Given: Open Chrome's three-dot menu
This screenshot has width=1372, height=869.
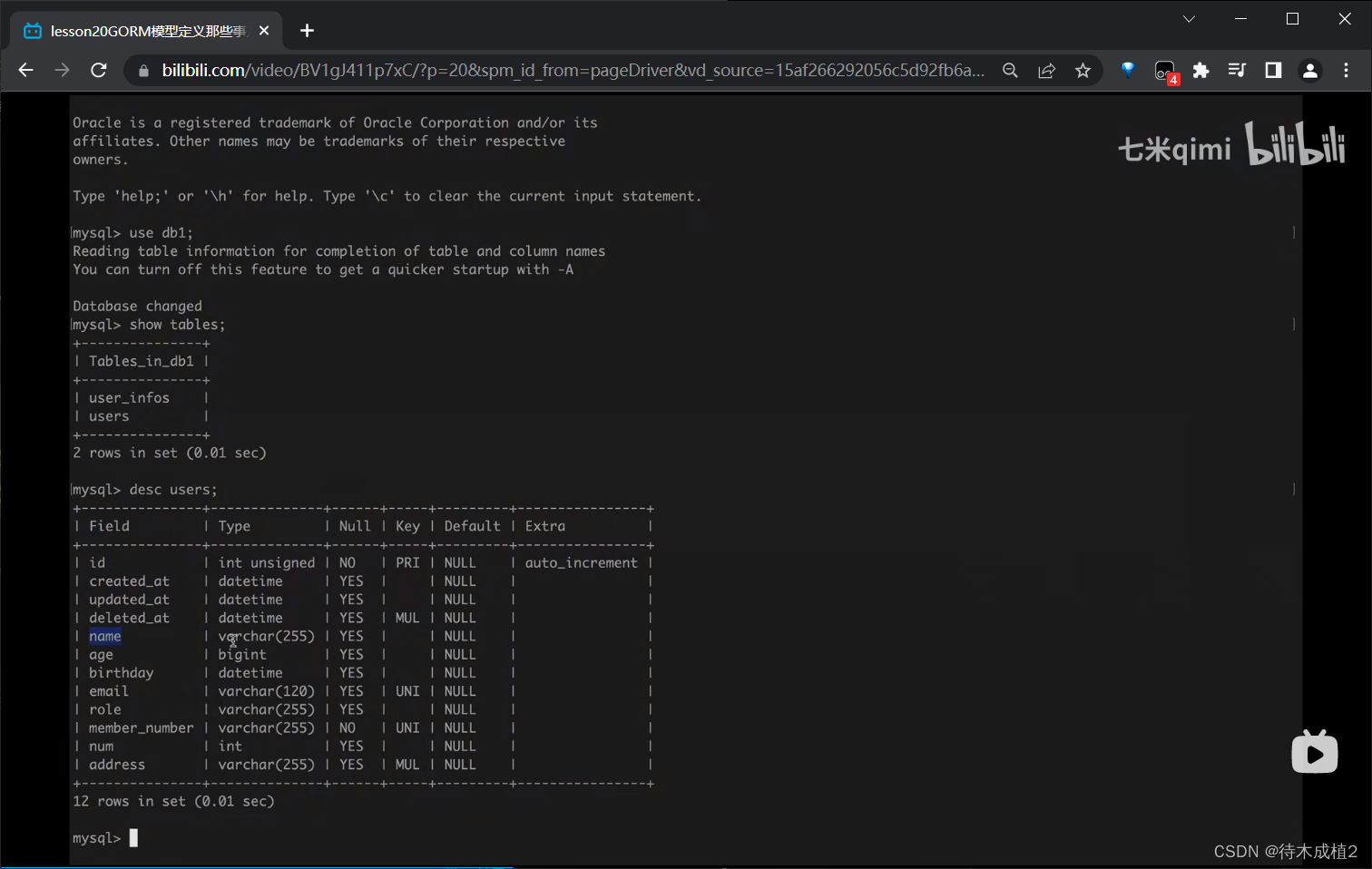Looking at the screenshot, I should point(1346,70).
